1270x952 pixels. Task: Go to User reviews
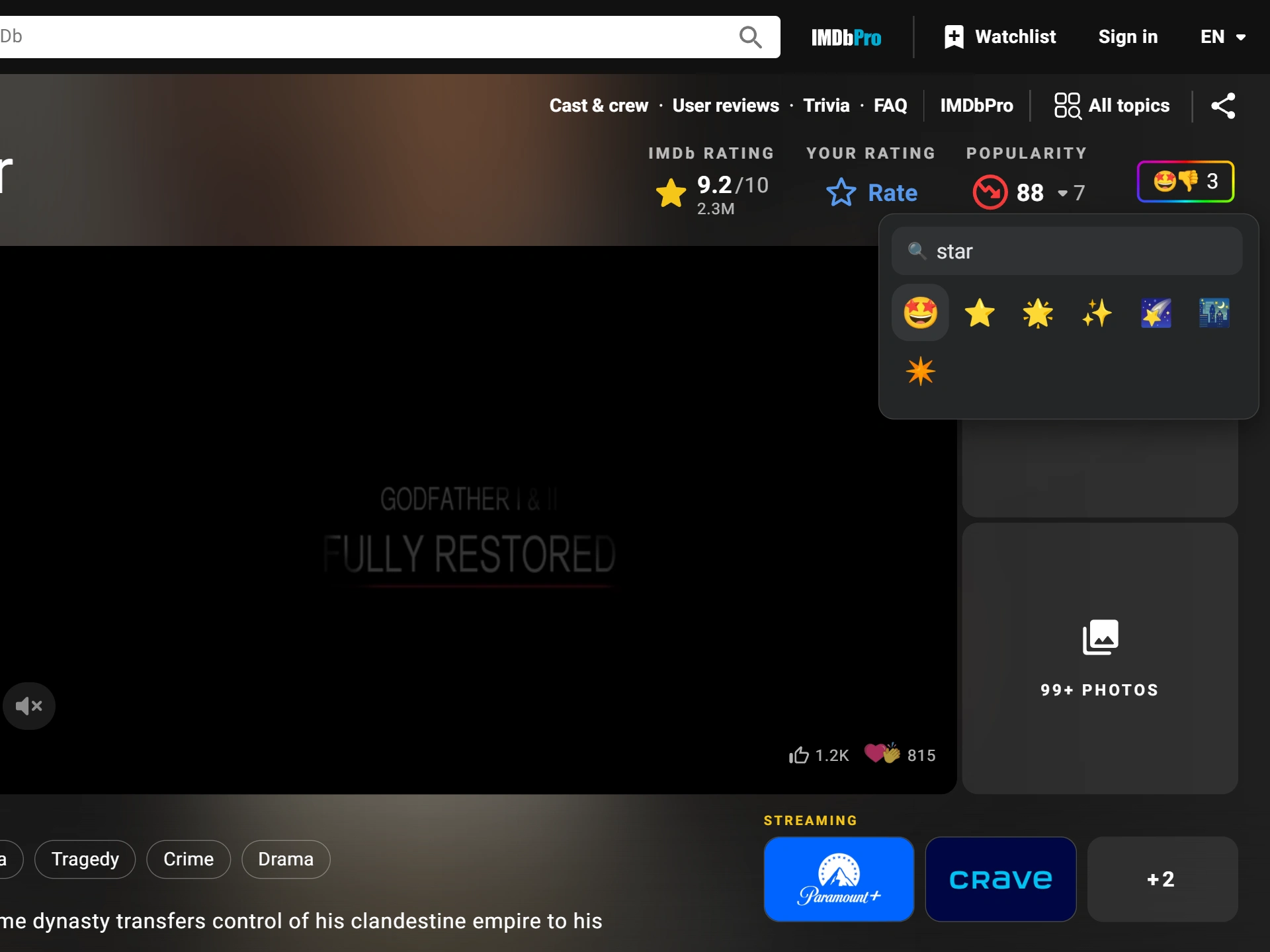(726, 106)
